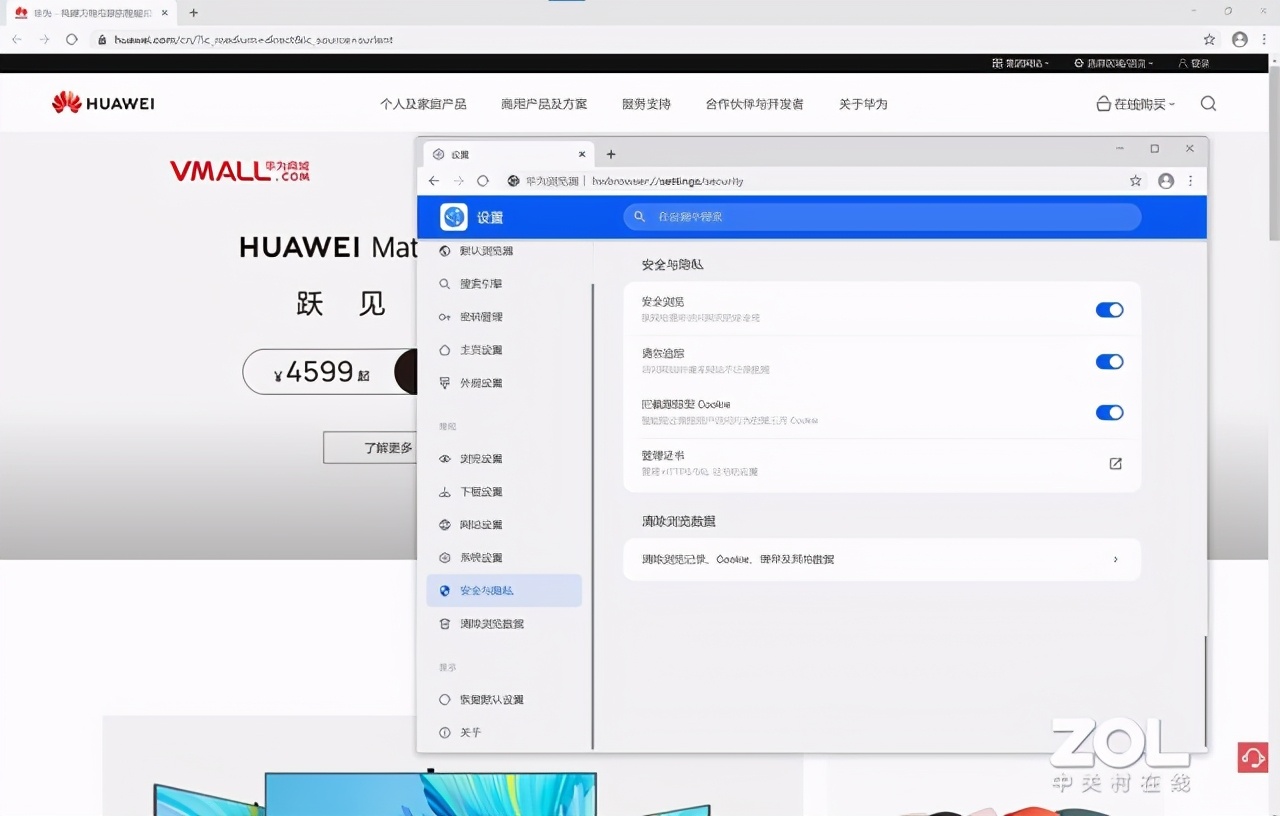This screenshot has height=816, width=1280.
Task: Open a new tab in the settings window
Action: [x=611, y=154]
